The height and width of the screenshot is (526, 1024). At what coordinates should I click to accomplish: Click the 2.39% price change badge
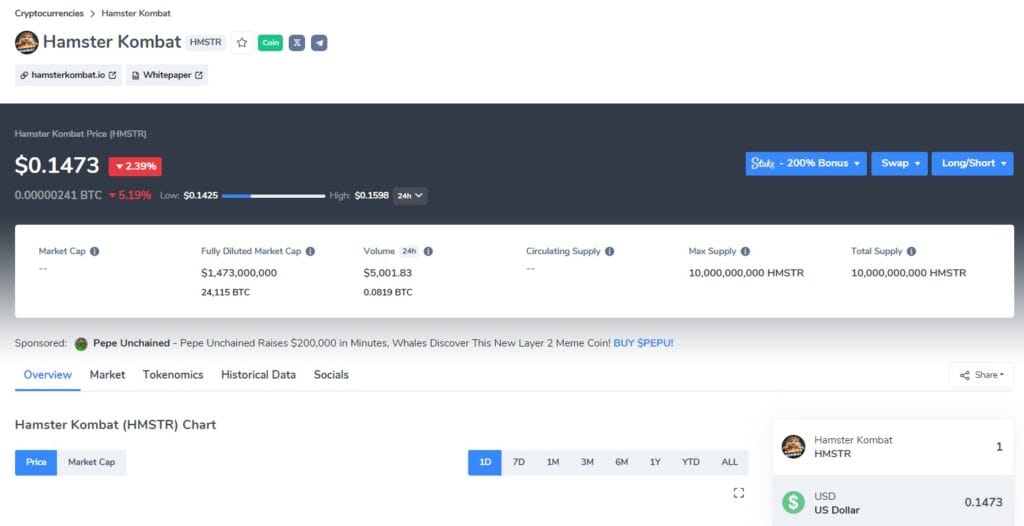(x=135, y=166)
